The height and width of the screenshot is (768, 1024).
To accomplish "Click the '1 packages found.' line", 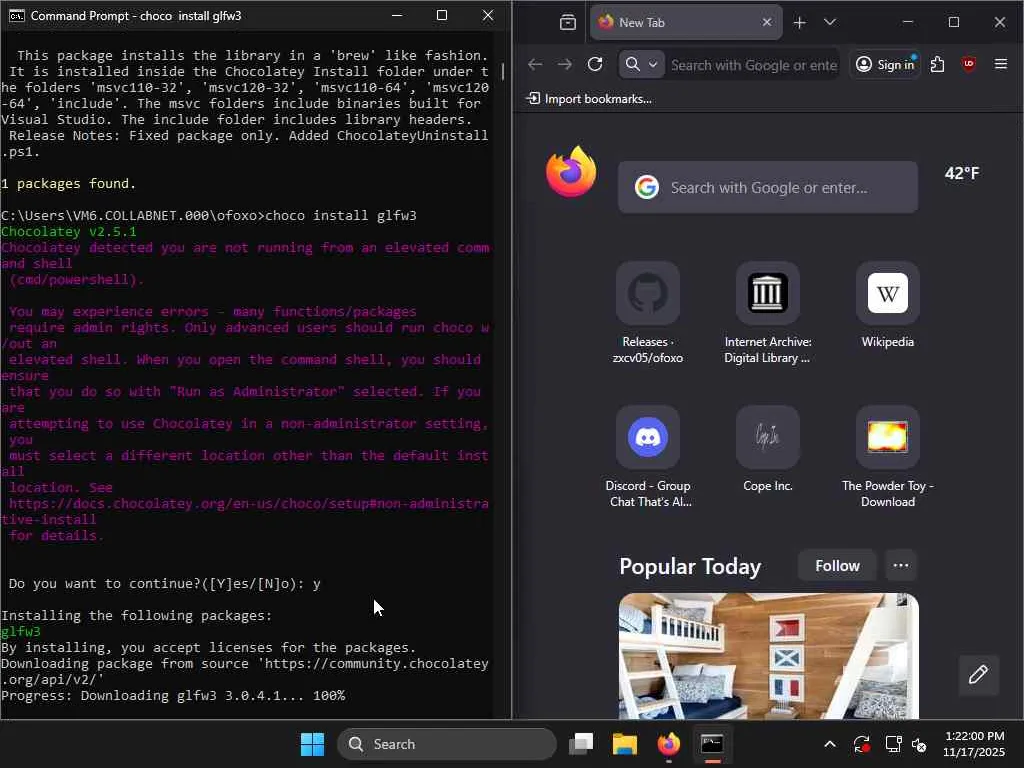I will coord(69,184).
